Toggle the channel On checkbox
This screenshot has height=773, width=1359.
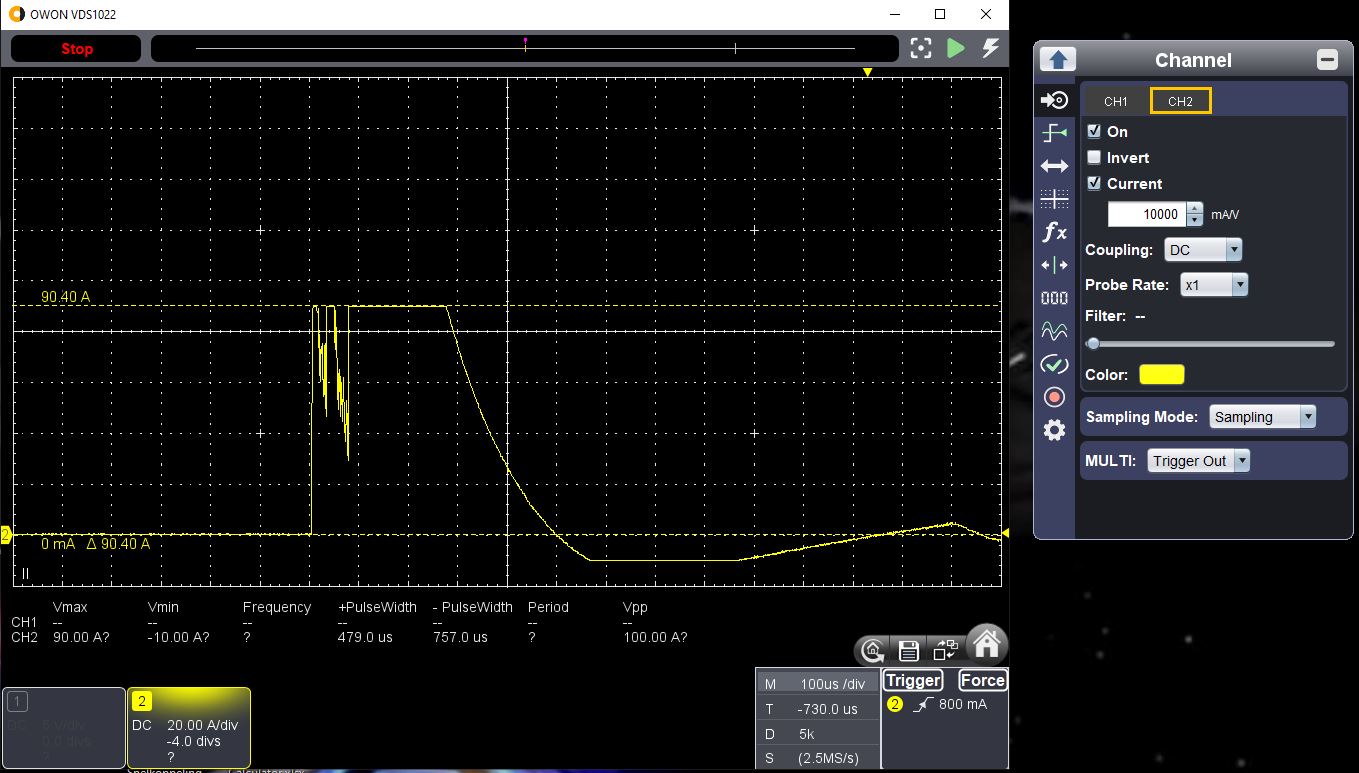pos(1094,131)
